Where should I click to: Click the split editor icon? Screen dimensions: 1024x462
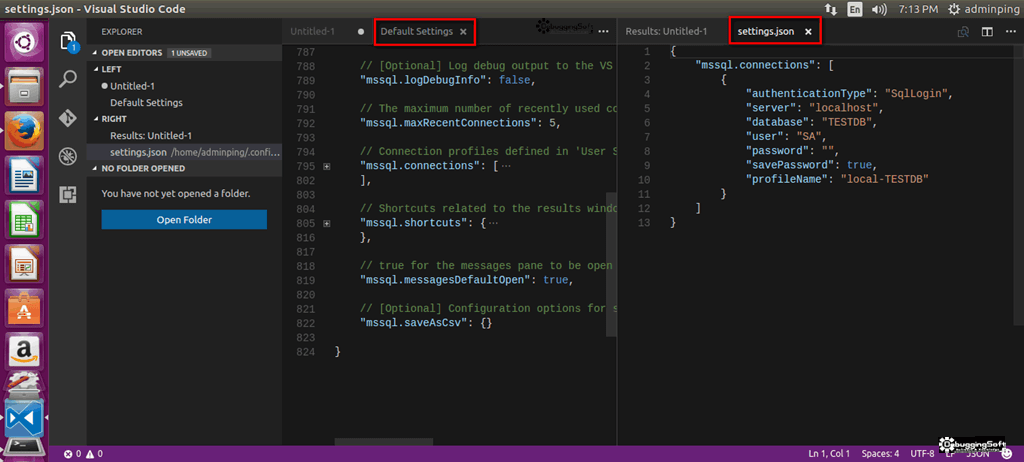point(987,31)
